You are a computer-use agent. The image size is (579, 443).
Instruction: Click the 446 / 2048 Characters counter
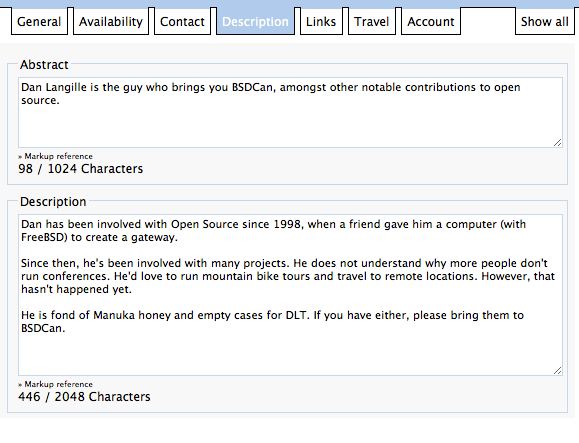click(x=84, y=397)
